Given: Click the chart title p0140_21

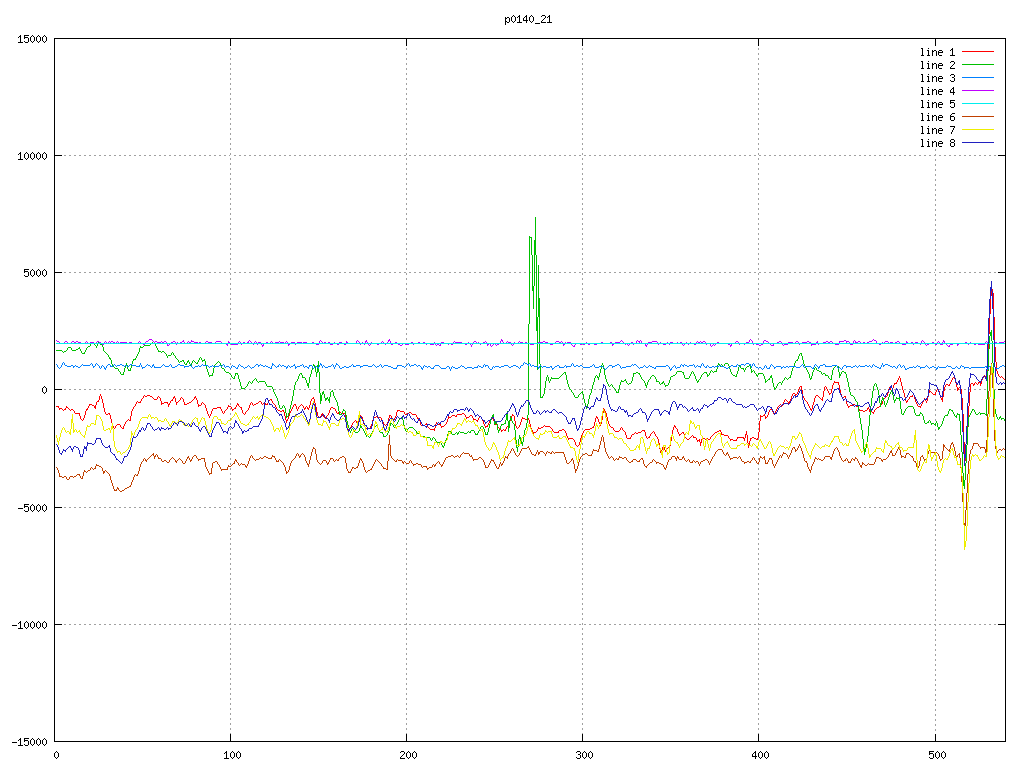Looking at the screenshot, I should click(528, 19).
